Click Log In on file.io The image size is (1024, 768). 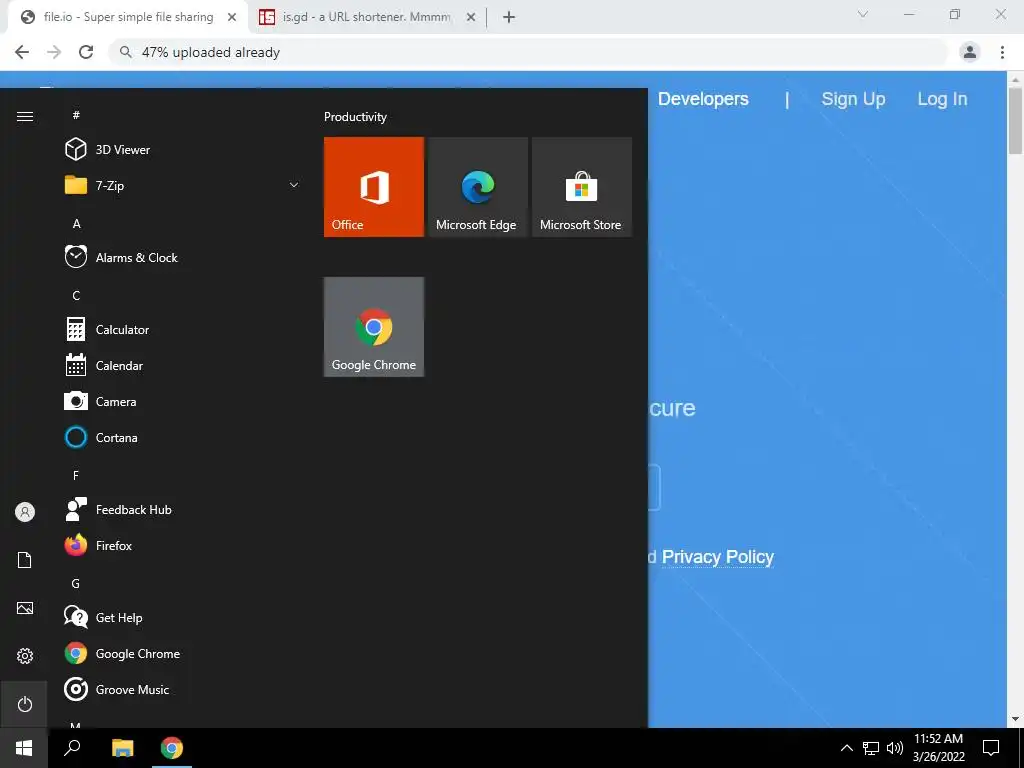pos(942,99)
